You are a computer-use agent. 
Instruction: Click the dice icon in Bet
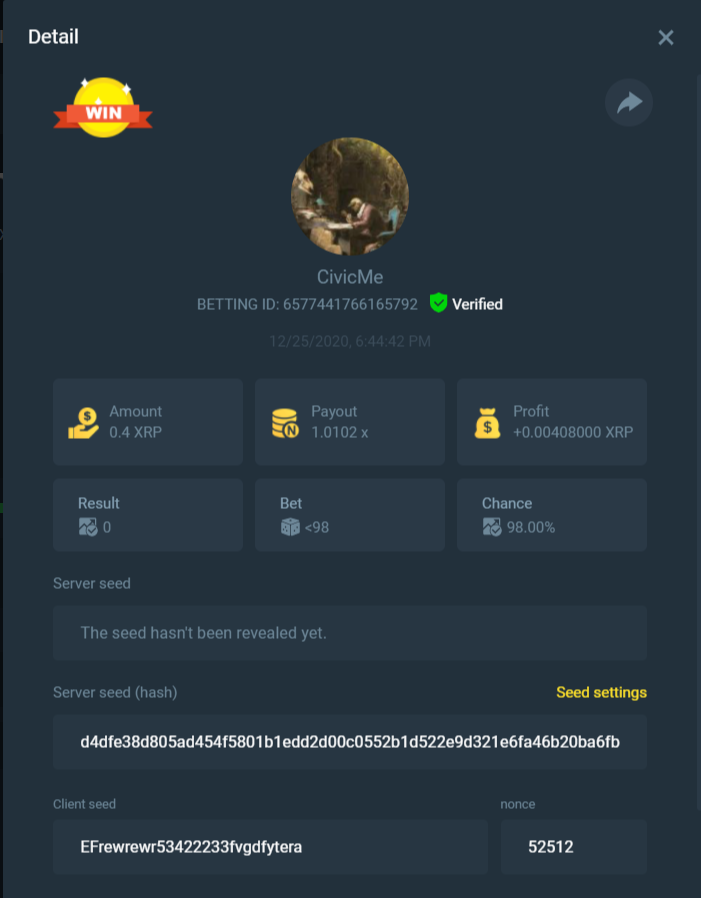click(290, 527)
